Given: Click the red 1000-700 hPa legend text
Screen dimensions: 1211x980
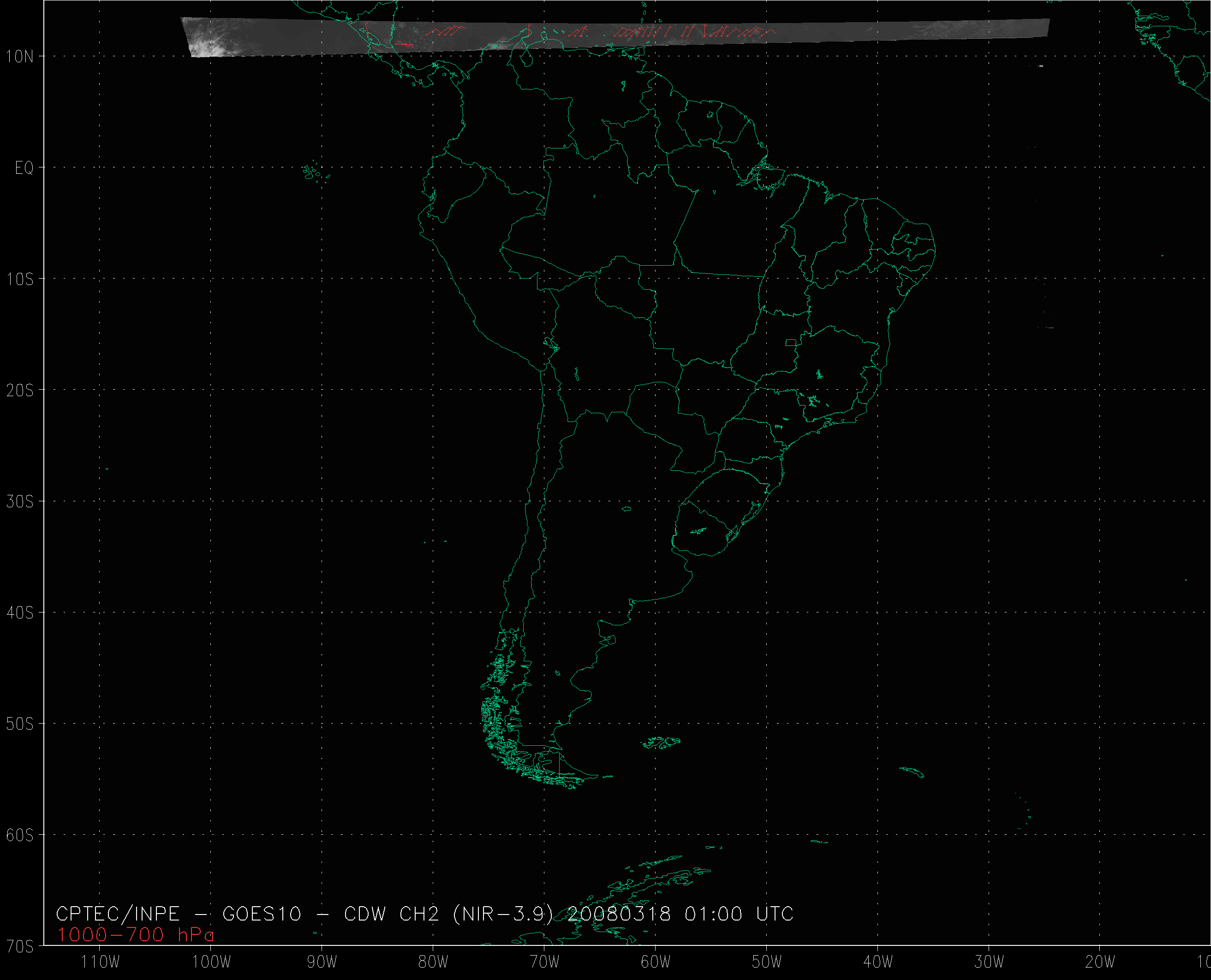Looking at the screenshot, I should 136,935.
